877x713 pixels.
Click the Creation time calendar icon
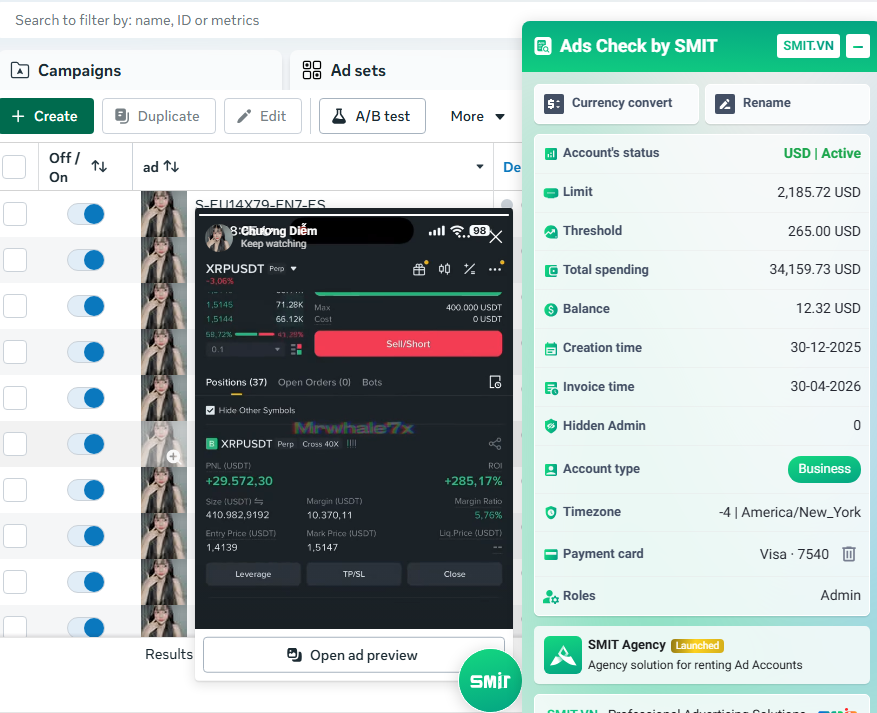pyautogui.click(x=551, y=348)
